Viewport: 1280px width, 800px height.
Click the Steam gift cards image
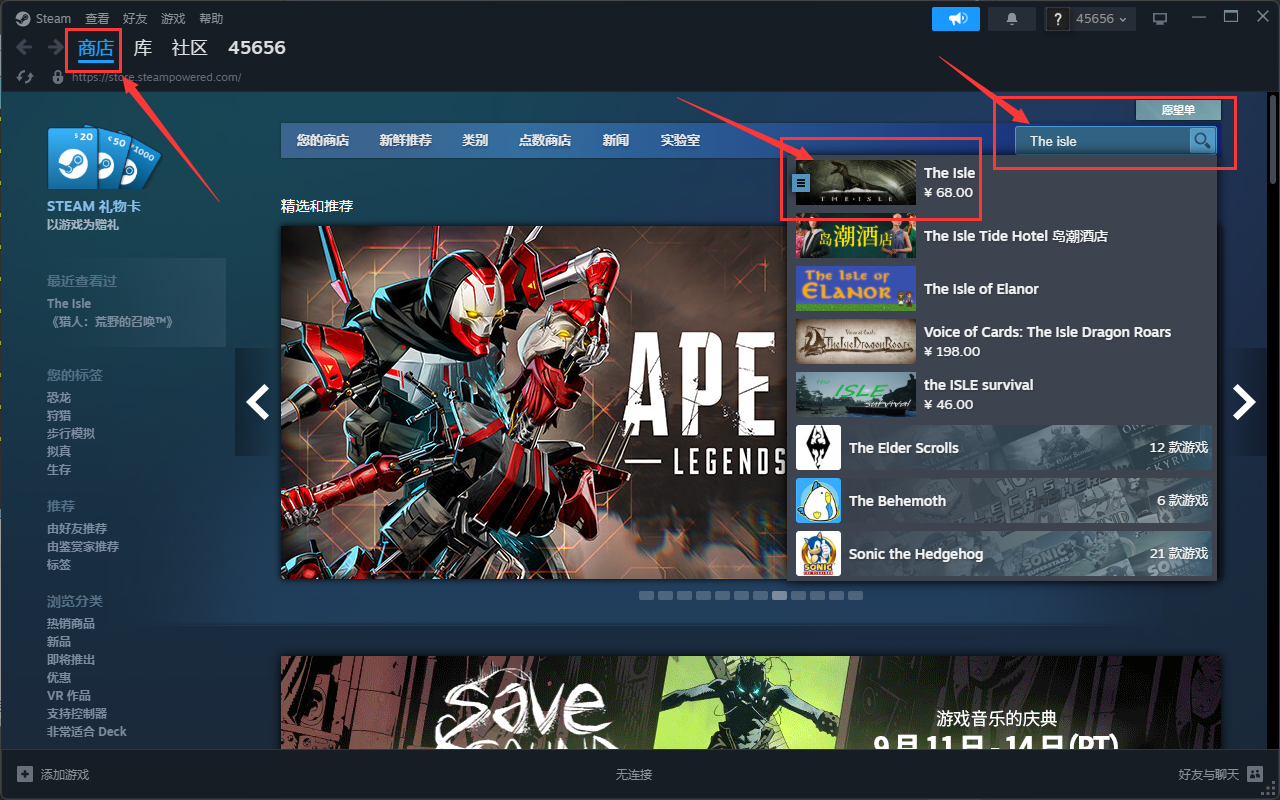click(104, 158)
